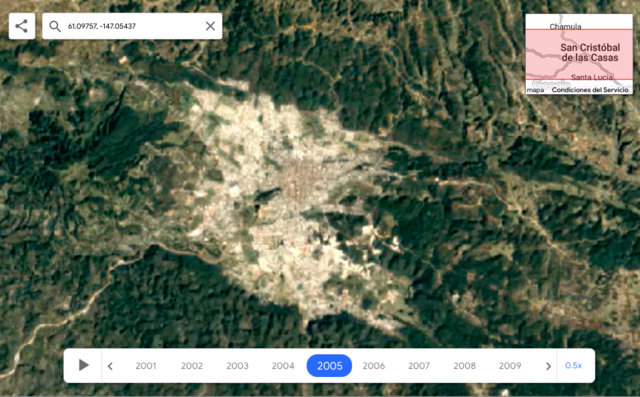Screen dimensions: 640x397
Task: Select year 2002 on timeline
Action: click(x=192, y=366)
